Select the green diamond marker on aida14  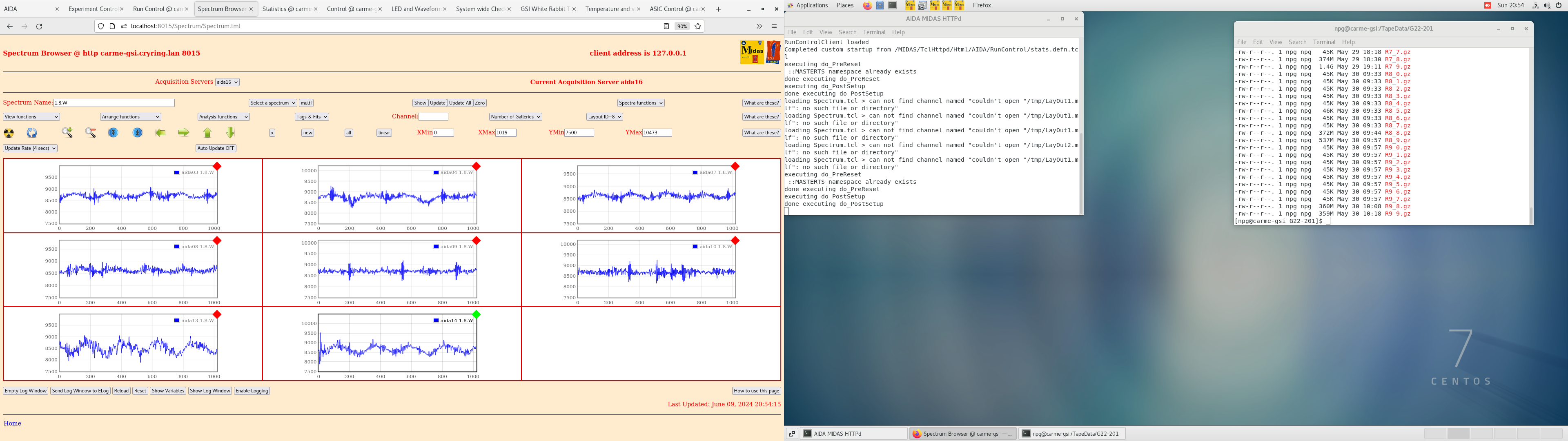[x=477, y=314]
